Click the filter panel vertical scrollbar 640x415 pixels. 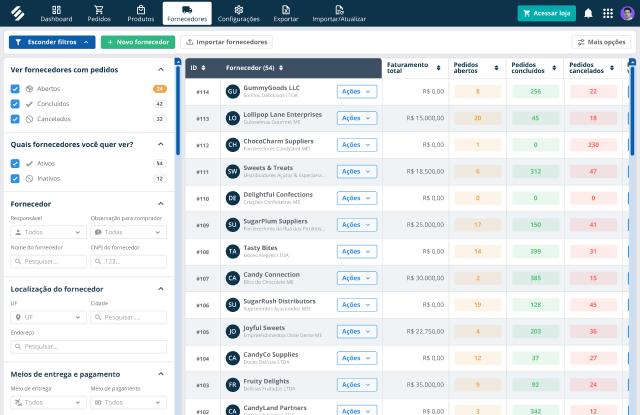coord(178,110)
